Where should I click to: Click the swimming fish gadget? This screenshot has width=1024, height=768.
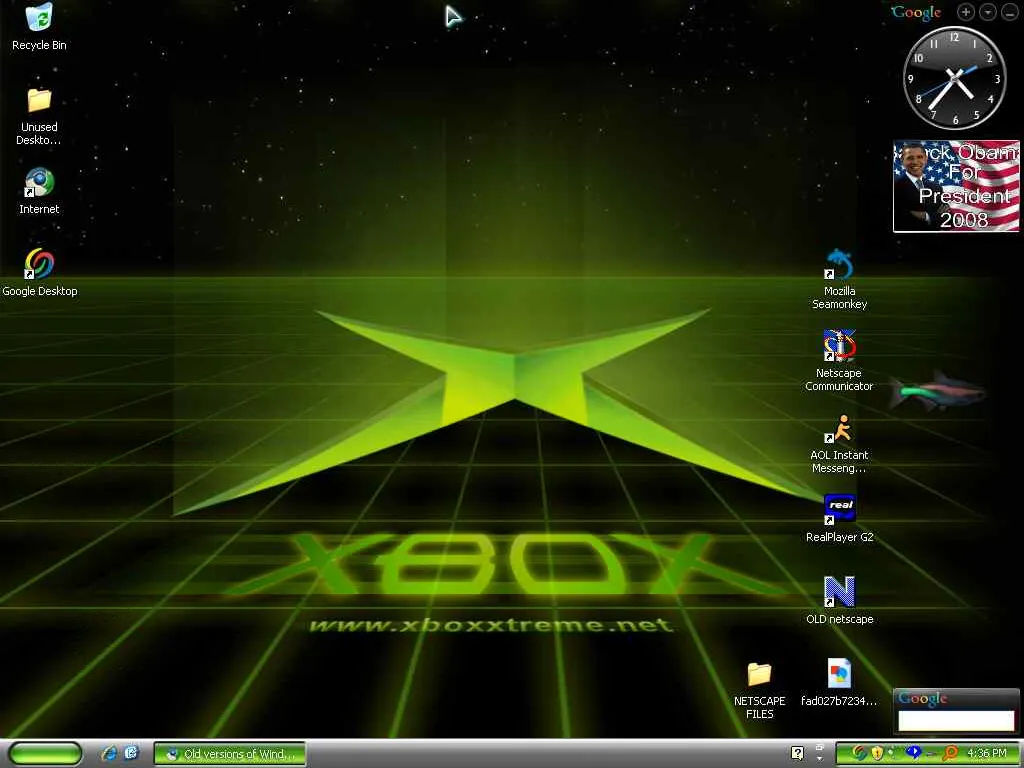(938, 391)
